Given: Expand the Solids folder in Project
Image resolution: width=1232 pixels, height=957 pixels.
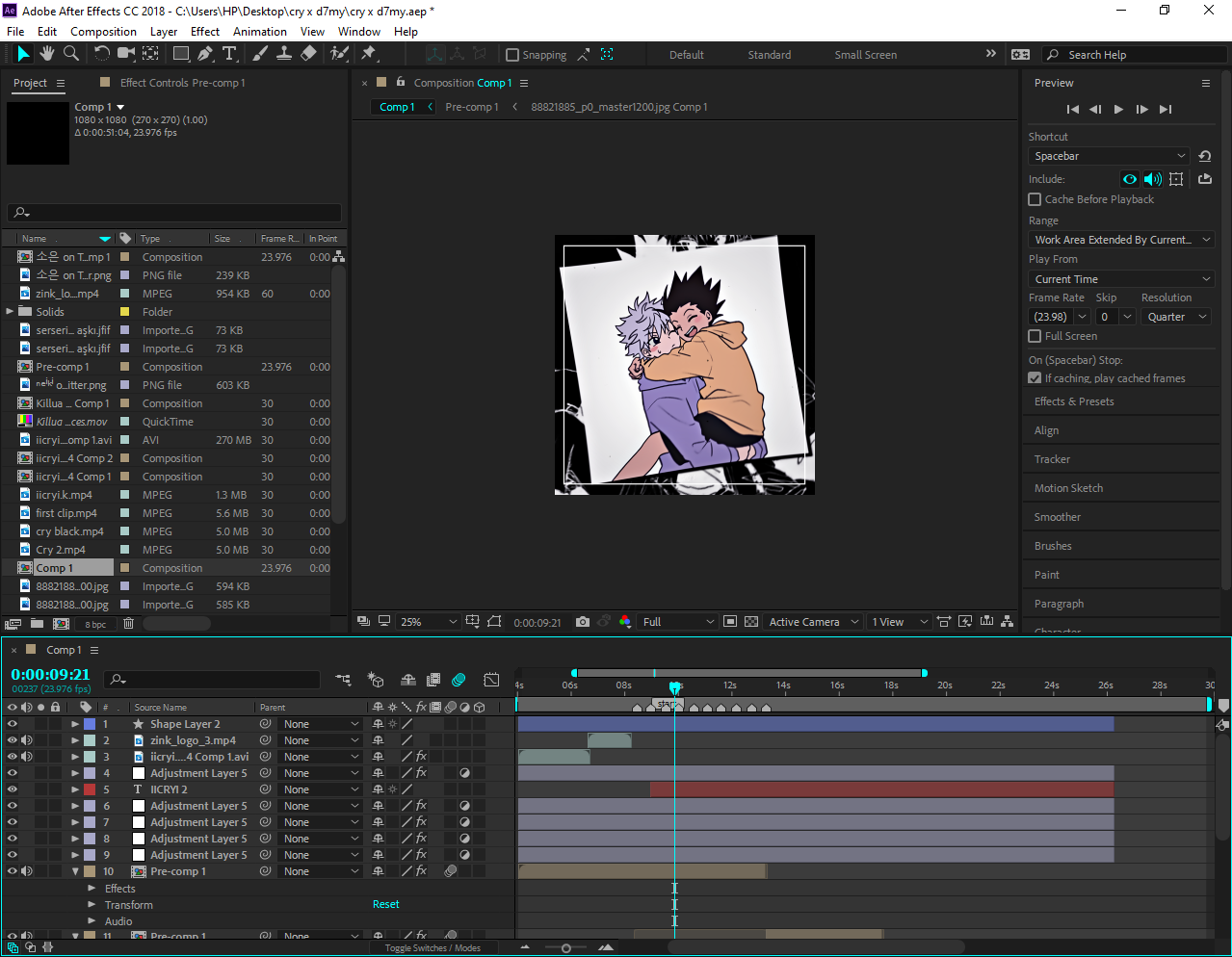Looking at the screenshot, I should coord(11,311).
